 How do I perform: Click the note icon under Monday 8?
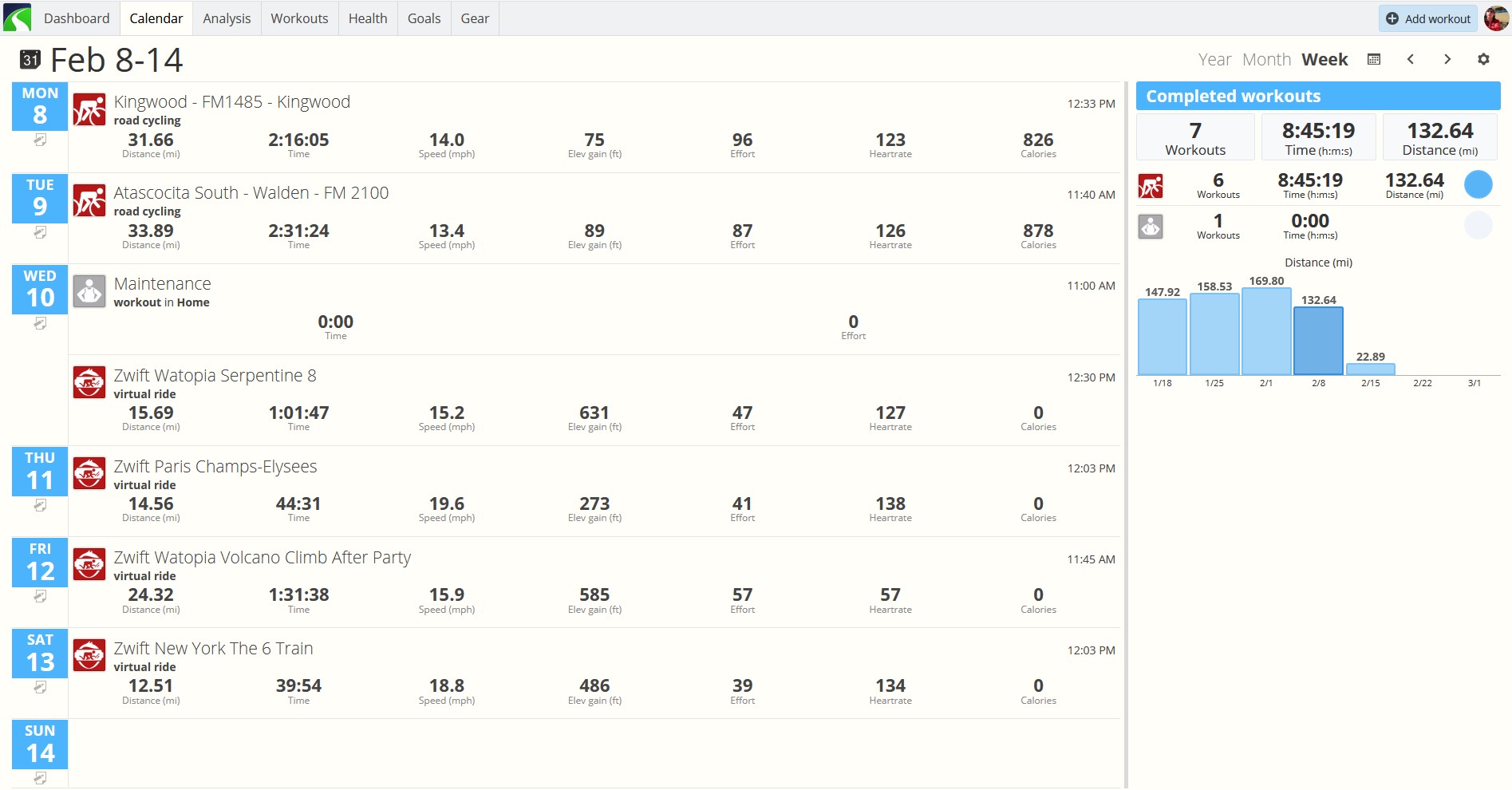click(x=40, y=140)
